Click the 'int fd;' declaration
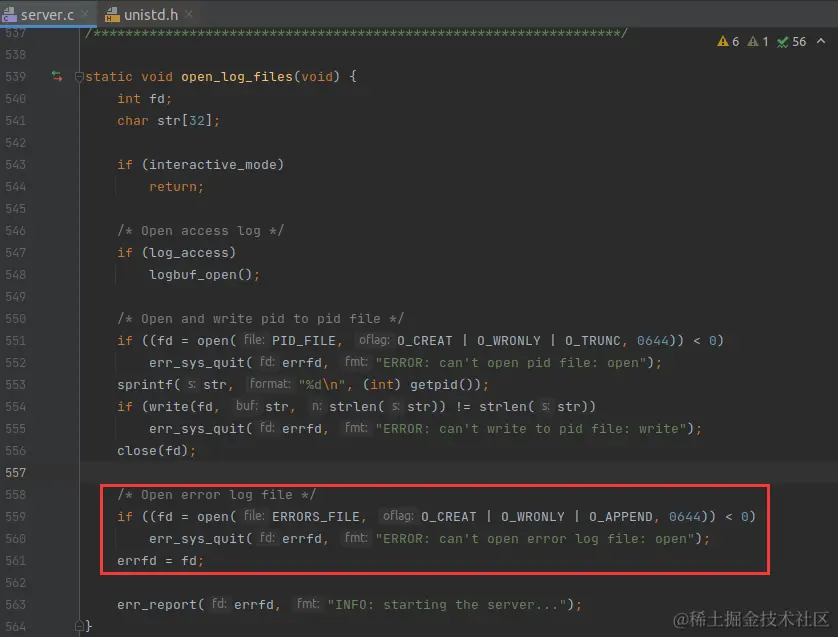Image resolution: width=838 pixels, height=637 pixels. tap(144, 99)
